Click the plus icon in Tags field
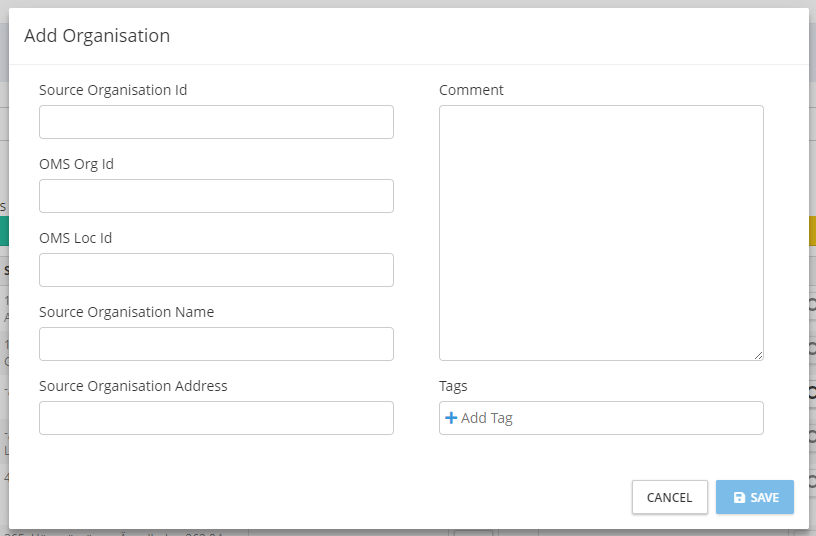Viewport: 816px width, 536px height. [x=450, y=418]
